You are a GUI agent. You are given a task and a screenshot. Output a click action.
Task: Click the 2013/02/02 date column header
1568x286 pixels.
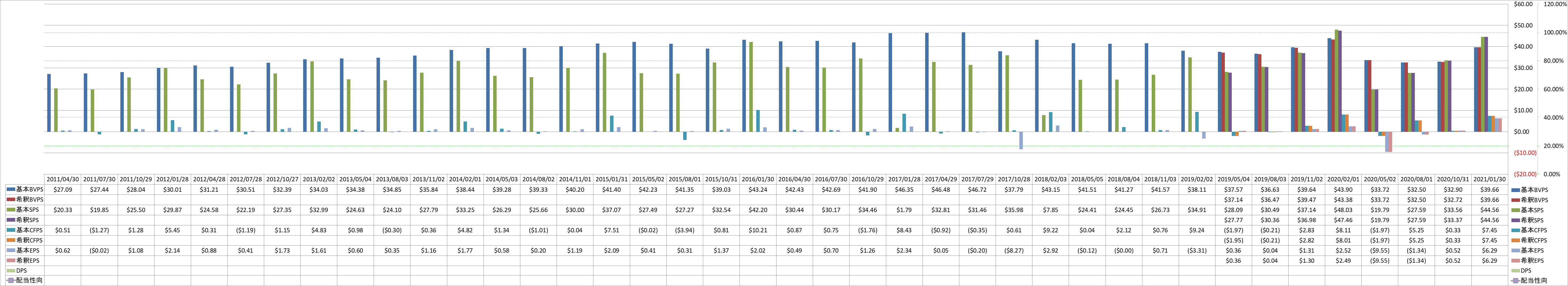(x=319, y=179)
